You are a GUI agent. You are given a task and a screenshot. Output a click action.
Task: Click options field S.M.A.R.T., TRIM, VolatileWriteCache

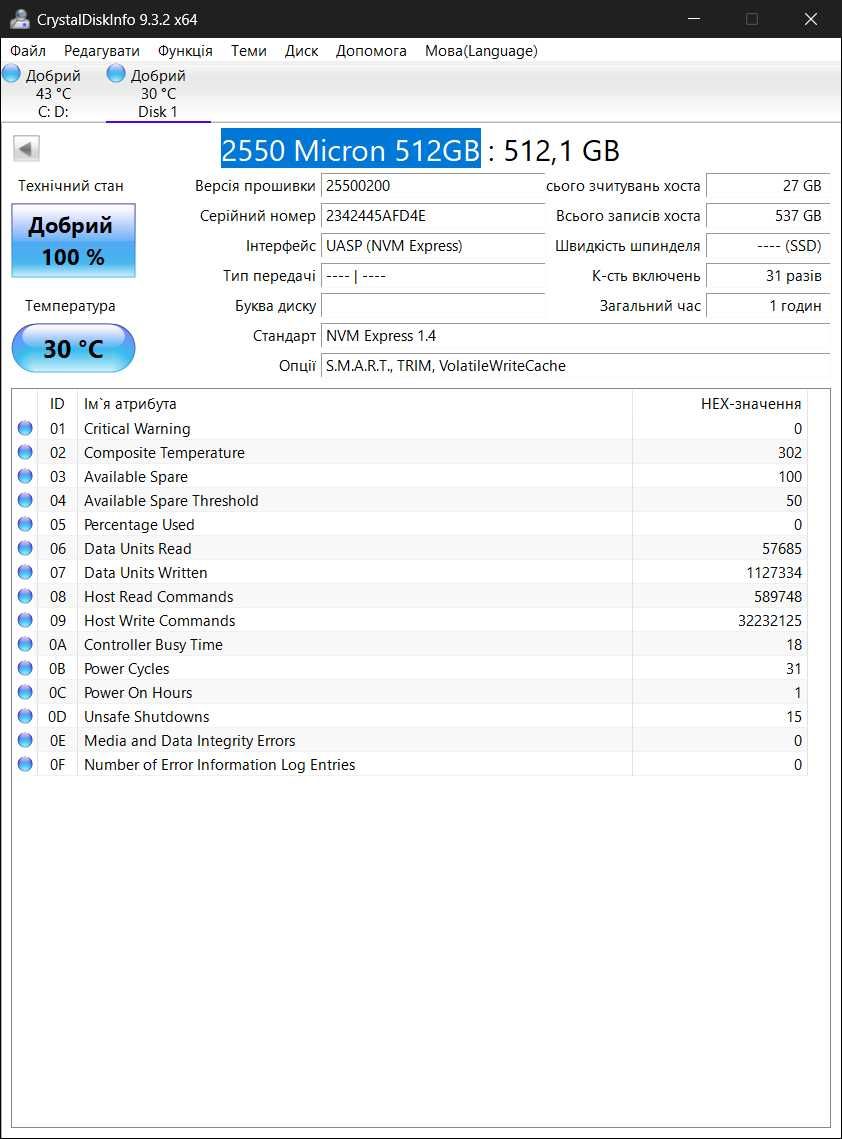575,365
